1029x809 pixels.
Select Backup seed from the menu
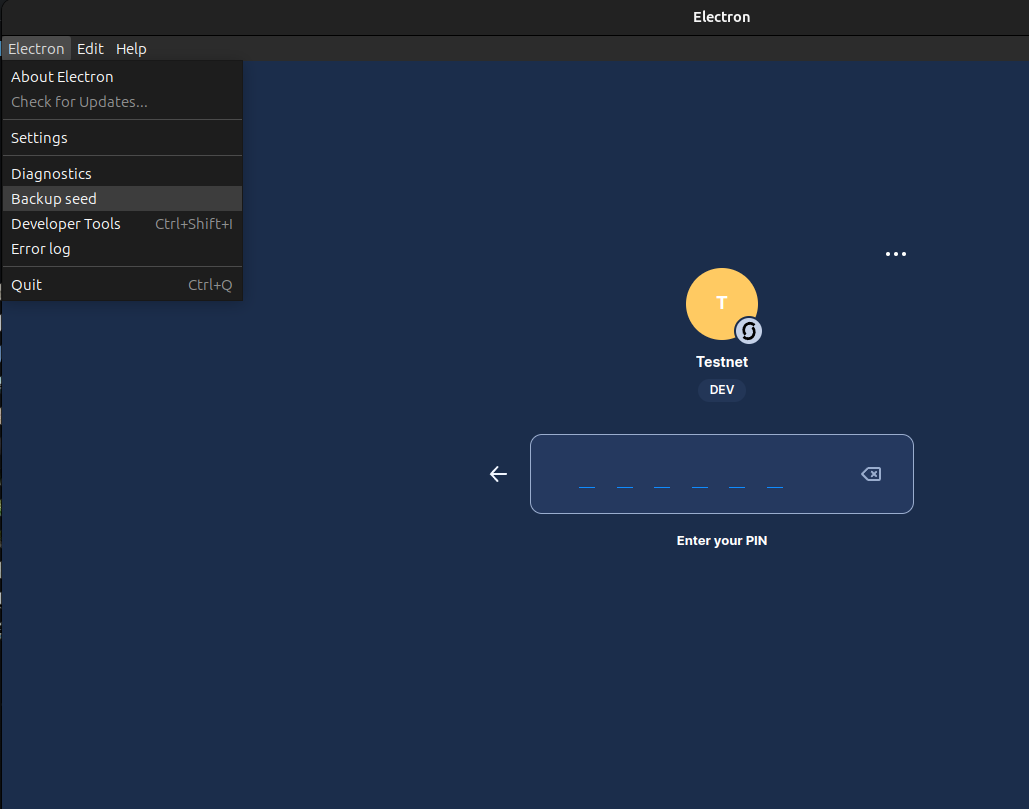(54, 198)
